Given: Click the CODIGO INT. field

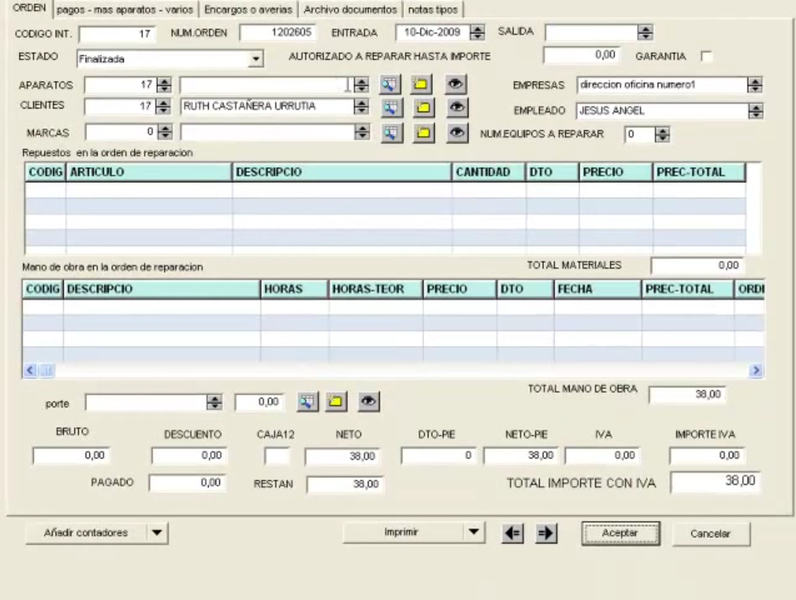Looking at the screenshot, I should pyautogui.click(x=117, y=34).
